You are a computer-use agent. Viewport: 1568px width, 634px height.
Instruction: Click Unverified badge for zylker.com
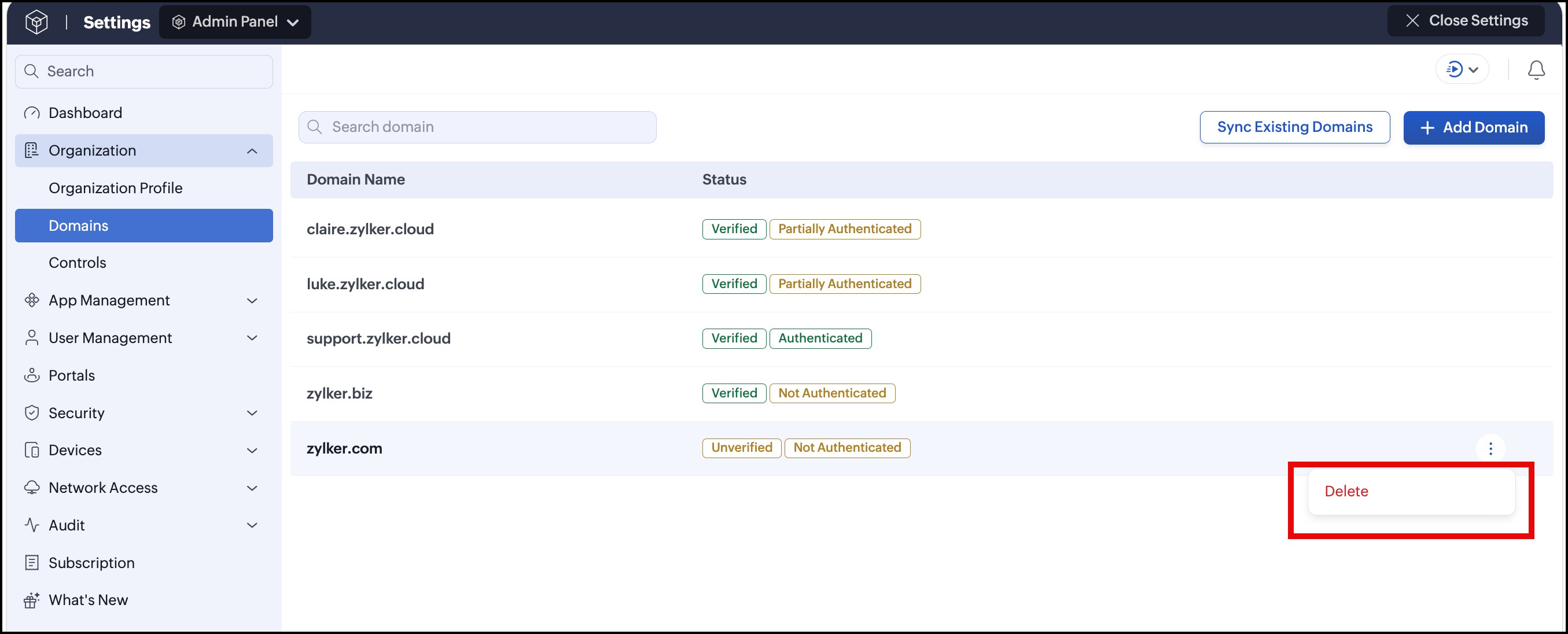click(x=741, y=448)
